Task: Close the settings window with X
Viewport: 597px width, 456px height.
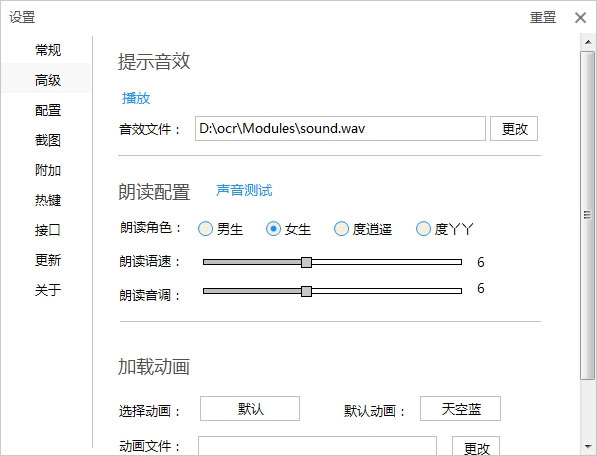Action: pos(580,18)
